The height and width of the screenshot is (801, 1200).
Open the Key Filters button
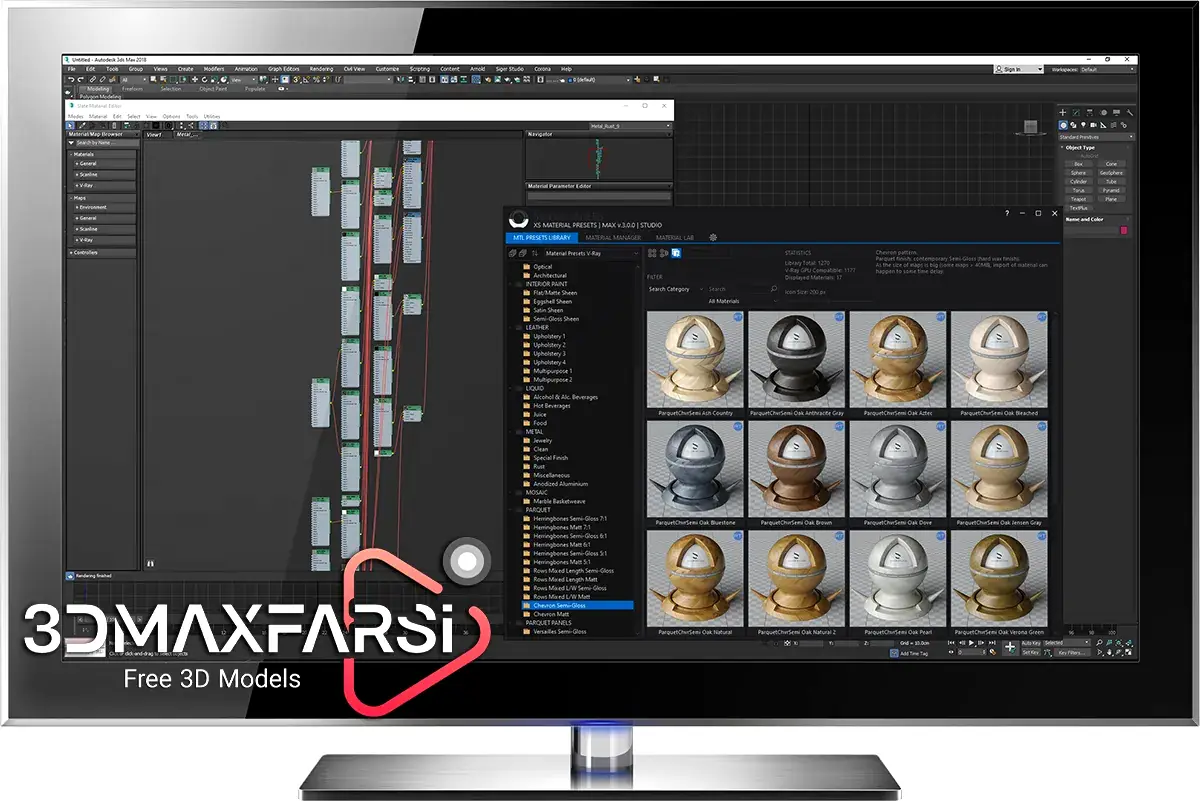pos(1072,652)
